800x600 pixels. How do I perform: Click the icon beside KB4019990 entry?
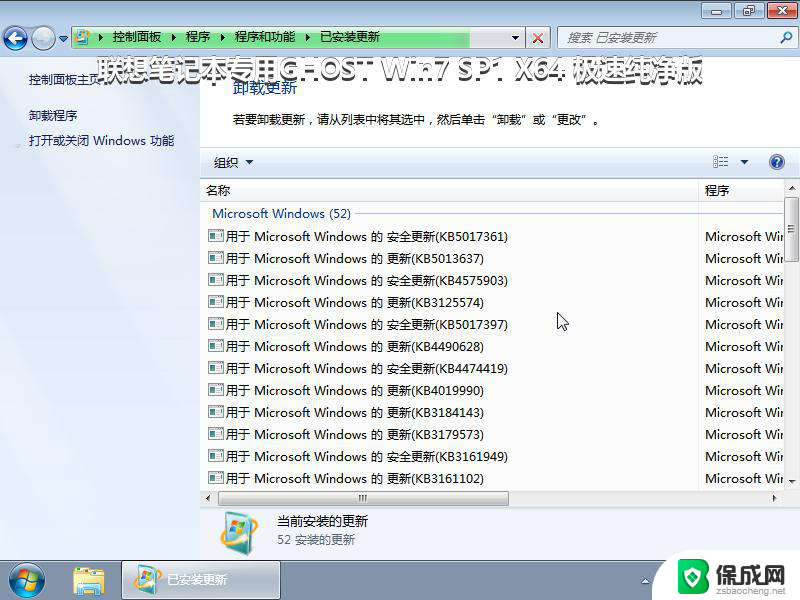click(216, 389)
